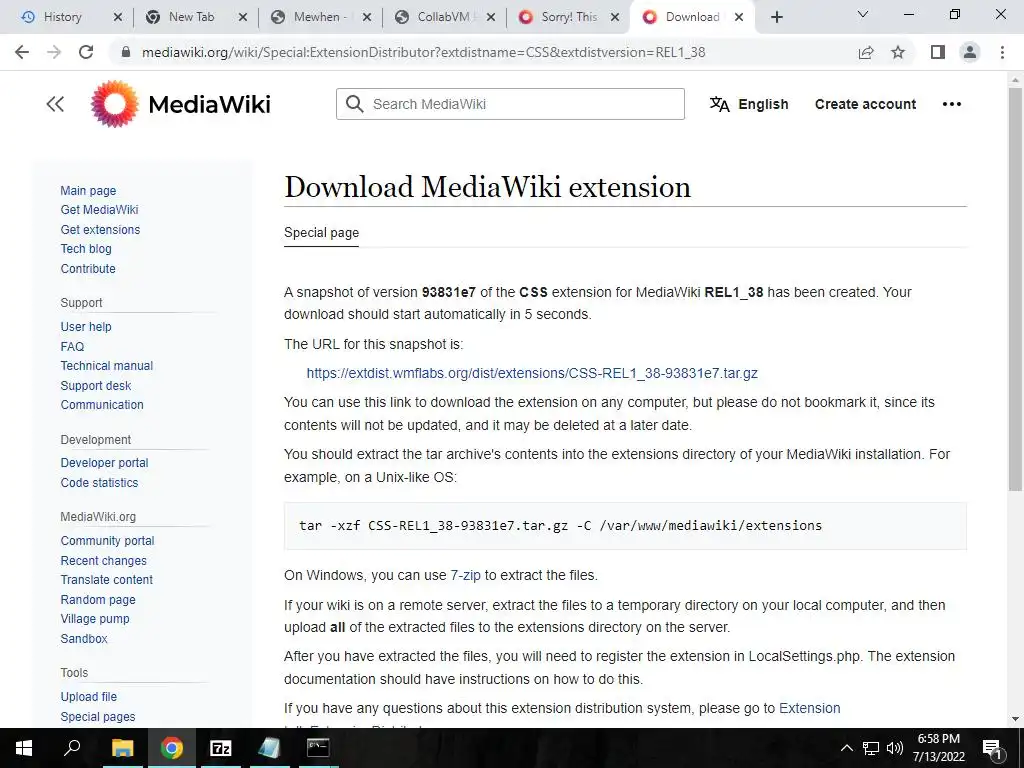
Task: Collapse MediaWiki sidebar with double-chevron
Action: coord(56,104)
